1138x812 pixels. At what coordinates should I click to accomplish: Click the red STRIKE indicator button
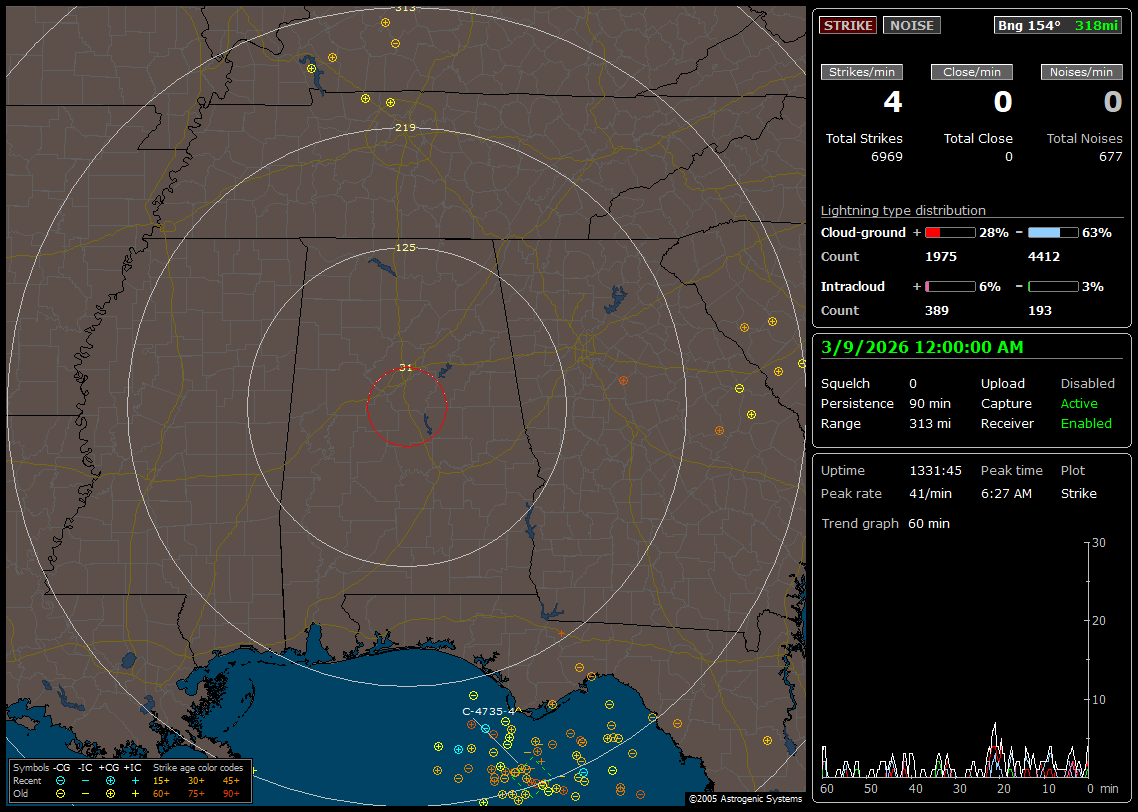point(848,25)
